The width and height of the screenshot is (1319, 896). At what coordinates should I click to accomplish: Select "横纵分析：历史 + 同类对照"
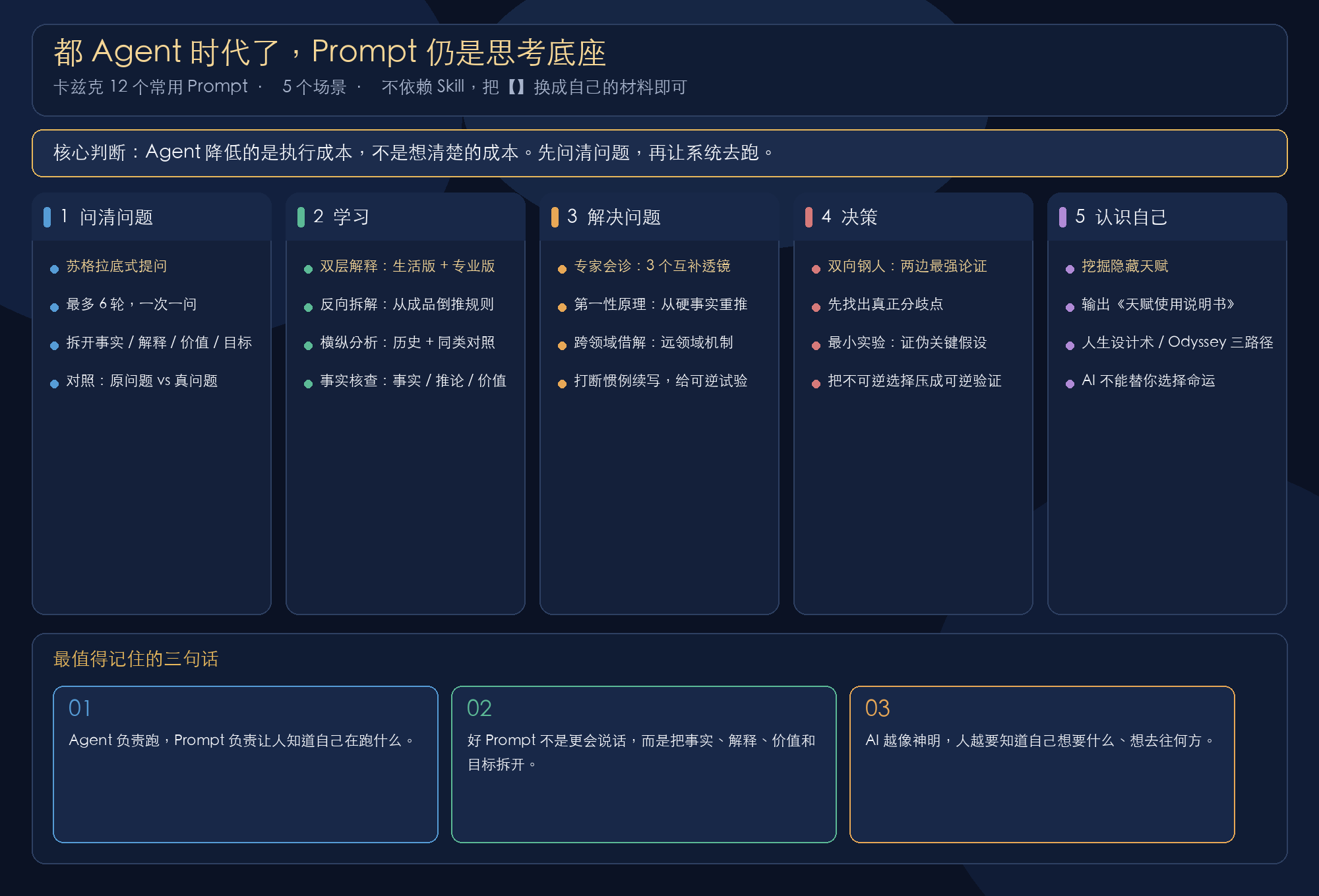408,343
